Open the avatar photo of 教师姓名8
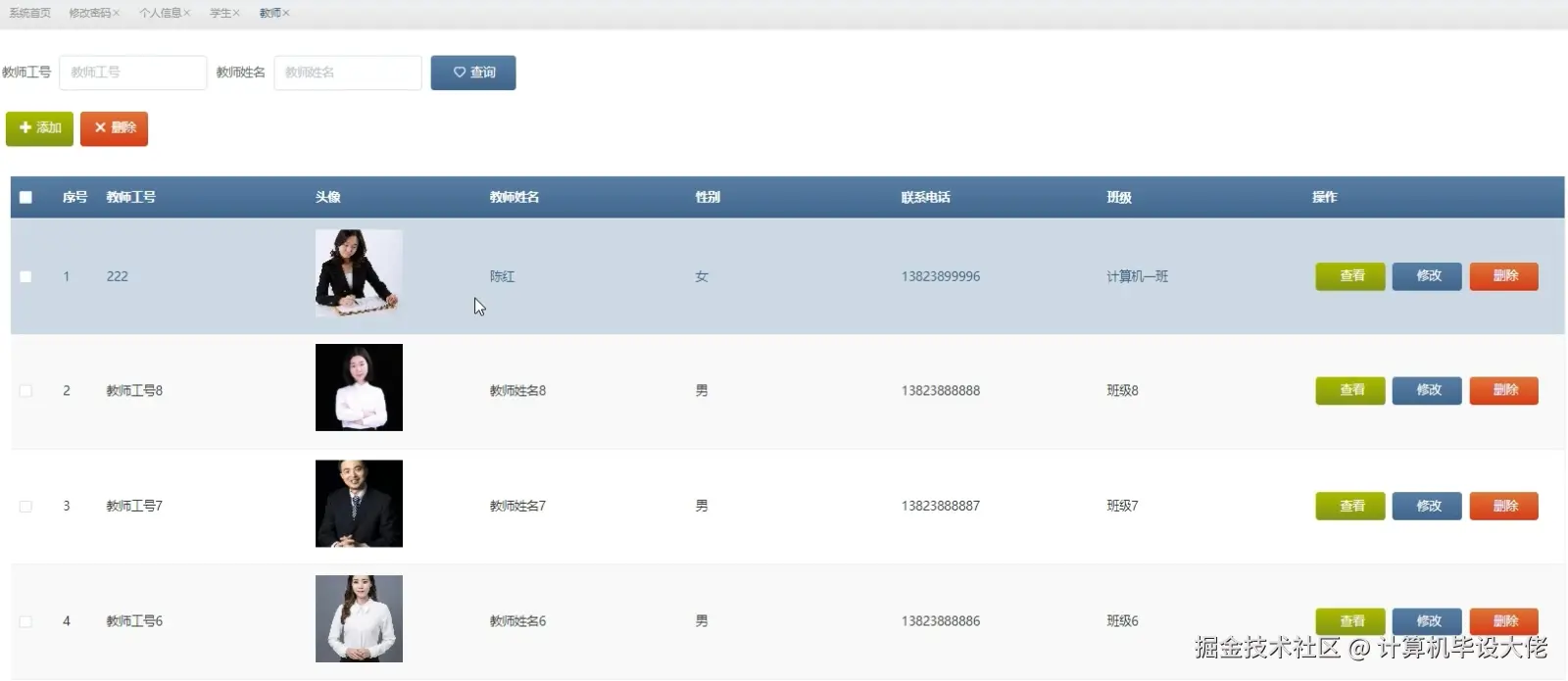 pyautogui.click(x=359, y=388)
